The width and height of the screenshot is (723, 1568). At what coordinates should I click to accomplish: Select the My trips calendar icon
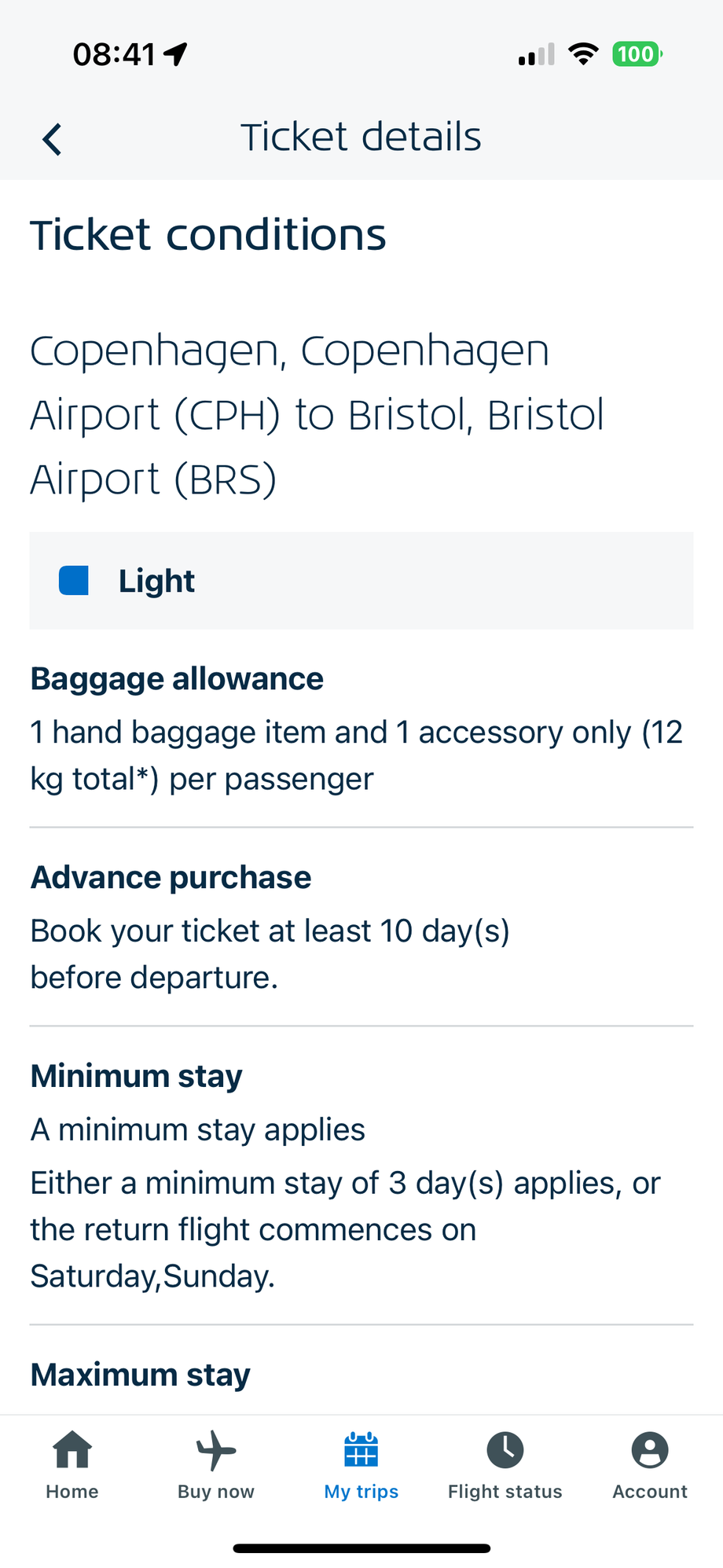[361, 1449]
